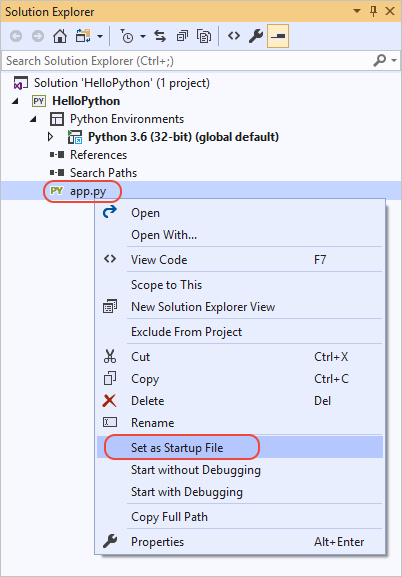
Task: Open the solution views switcher icon
Action: pyautogui.click(x=84, y=36)
